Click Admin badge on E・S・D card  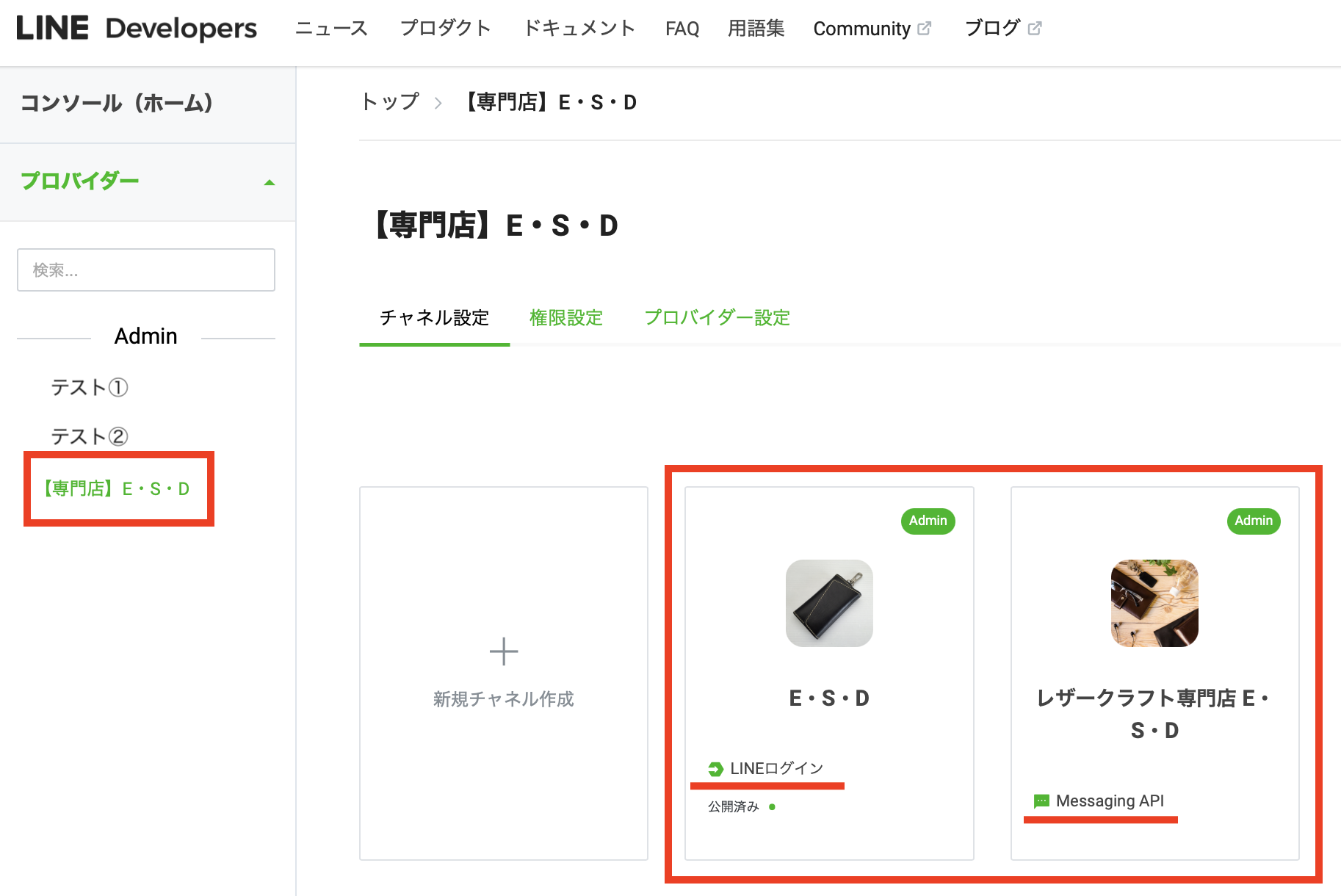(928, 521)
